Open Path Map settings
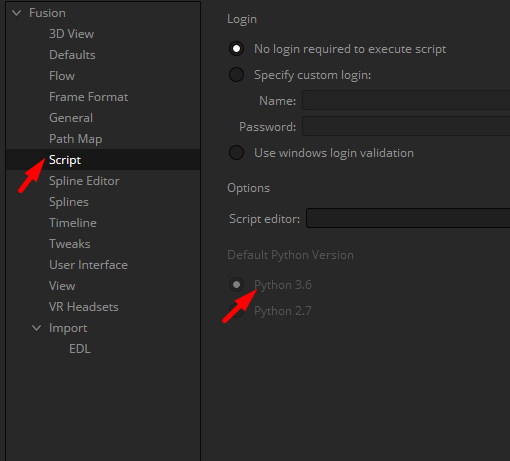 click(x=75, y=139)
